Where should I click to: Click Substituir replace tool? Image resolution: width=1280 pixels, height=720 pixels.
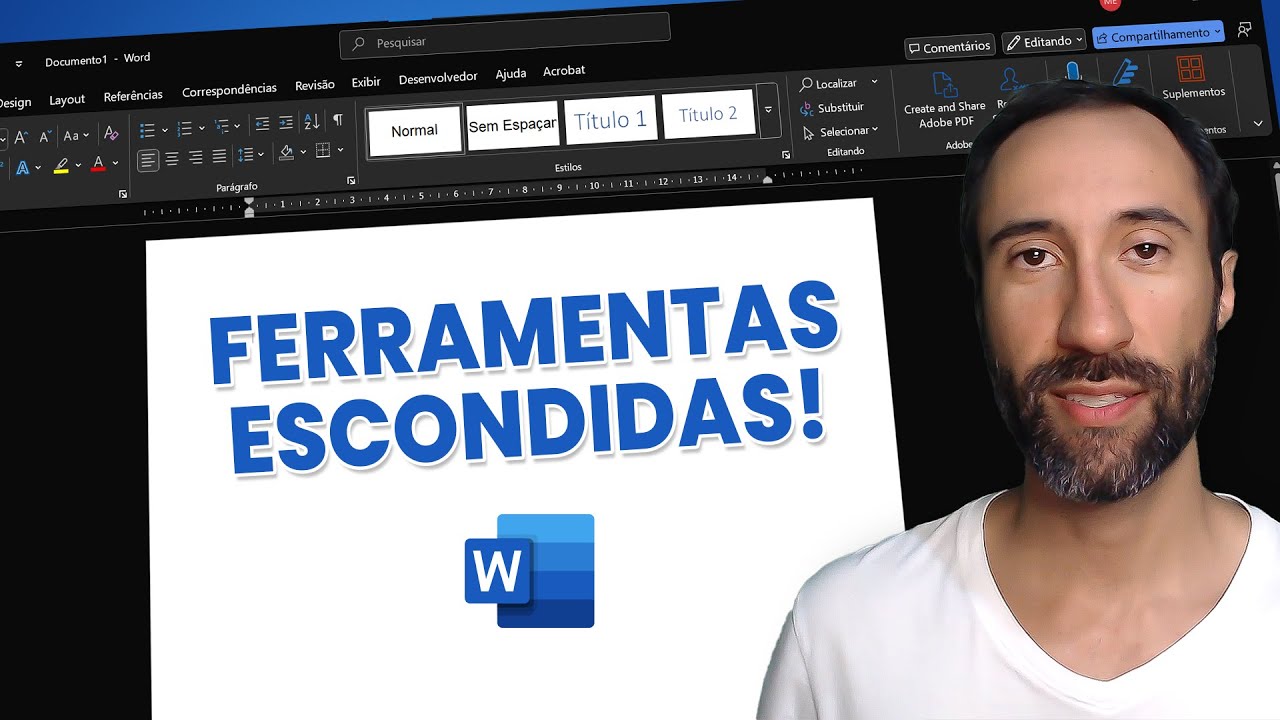[x=832, y=108]
